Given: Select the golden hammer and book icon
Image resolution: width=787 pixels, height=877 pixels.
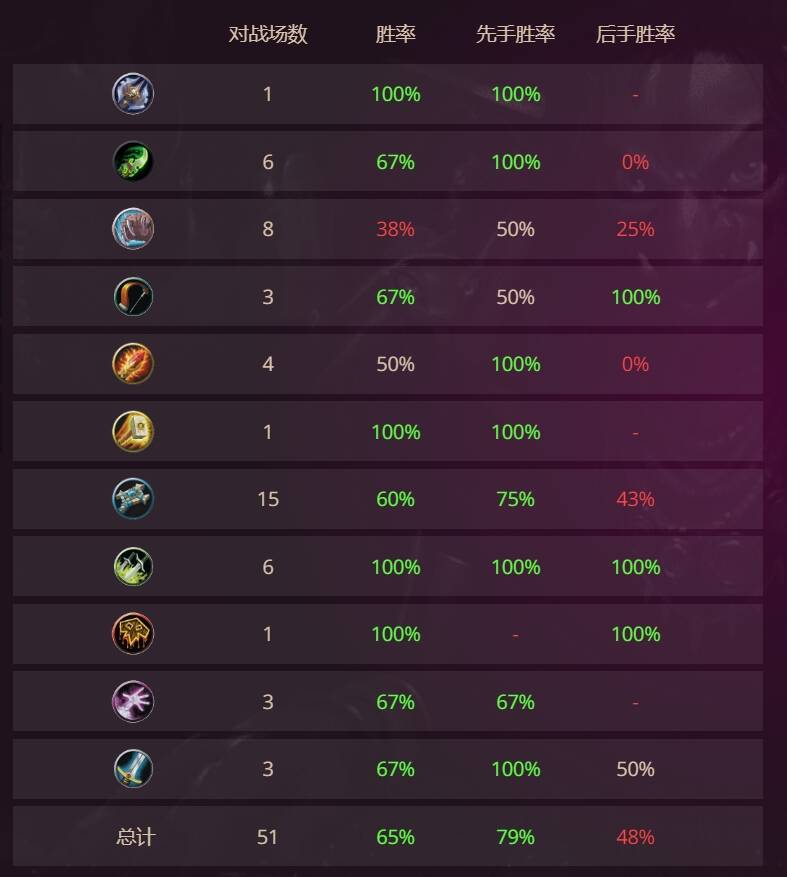Looking at the screenshot, I should click(x=133, y=431).
